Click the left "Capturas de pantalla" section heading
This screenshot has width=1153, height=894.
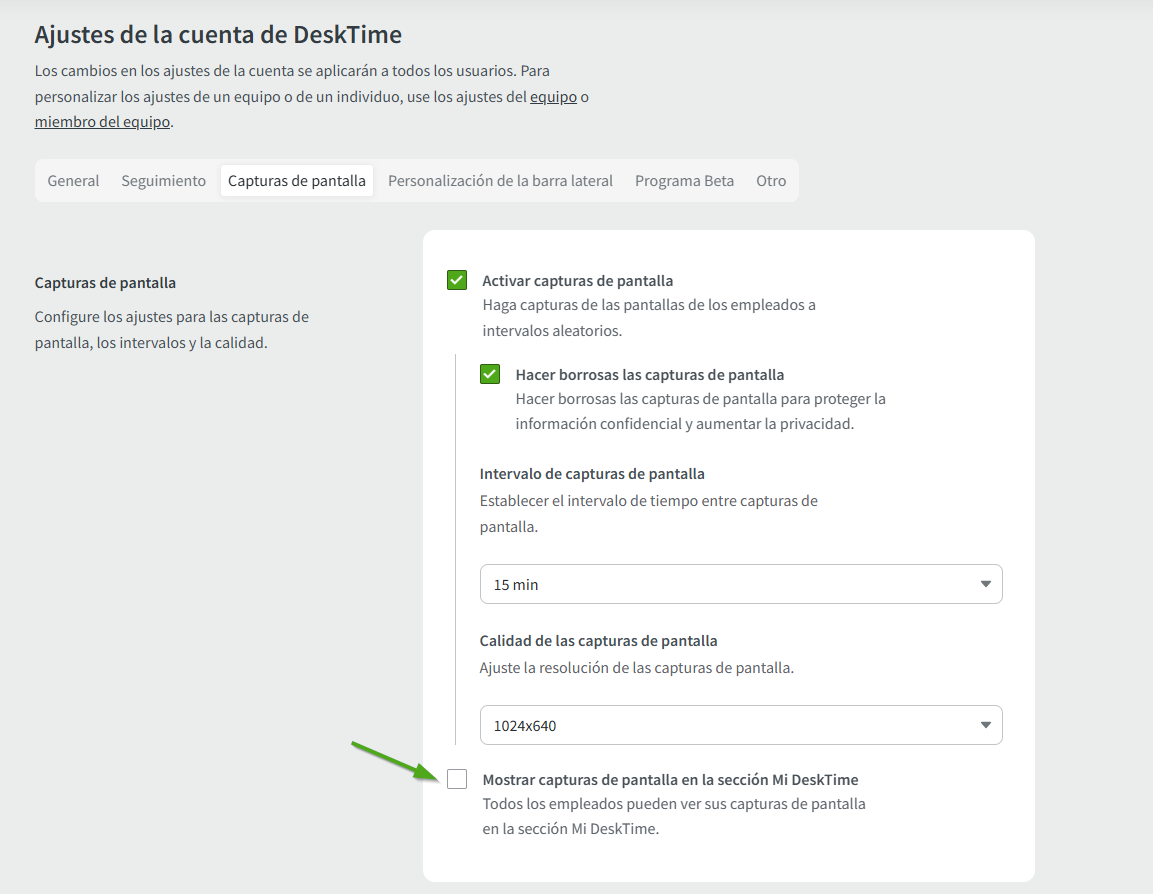(105, 283)
